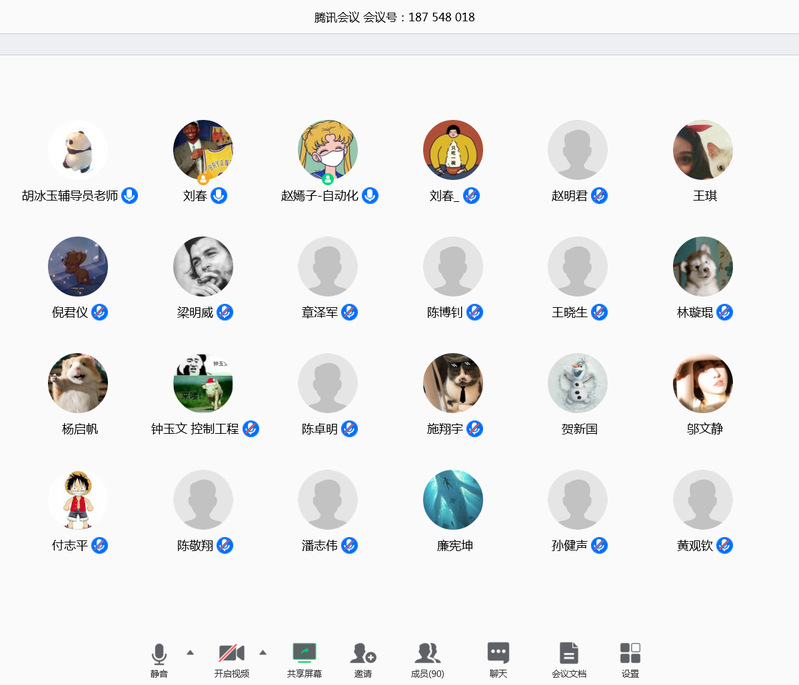The width and height of the screenshot is (799, 685).
Task: Open the 共享屏幕 share screen icon
Action: 304,654
